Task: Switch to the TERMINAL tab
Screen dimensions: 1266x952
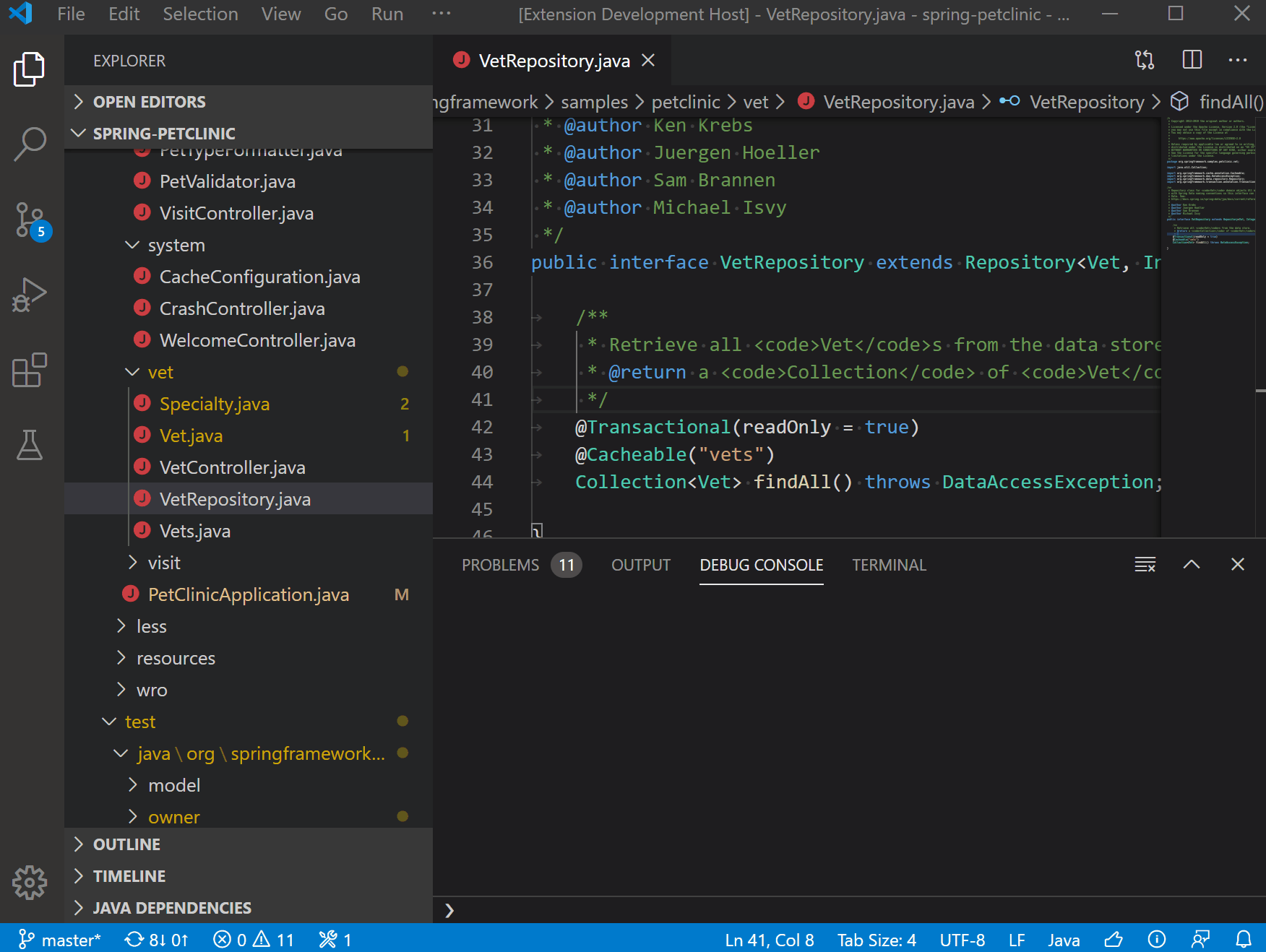Action: tap(889, 565)
